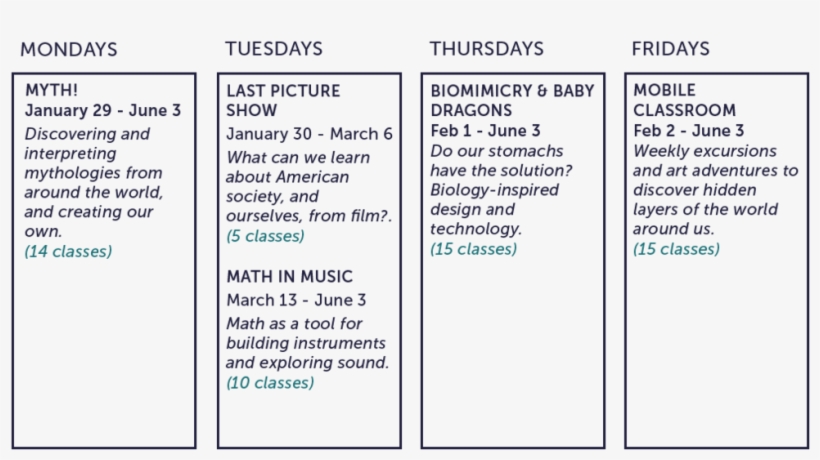Click the January 30 - March 6 date

[x=309, y=134]
